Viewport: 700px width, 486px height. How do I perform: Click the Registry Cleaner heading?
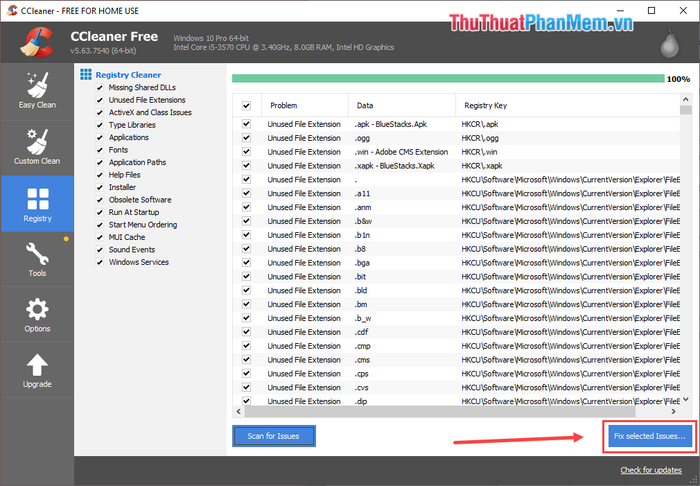[127, 74]
